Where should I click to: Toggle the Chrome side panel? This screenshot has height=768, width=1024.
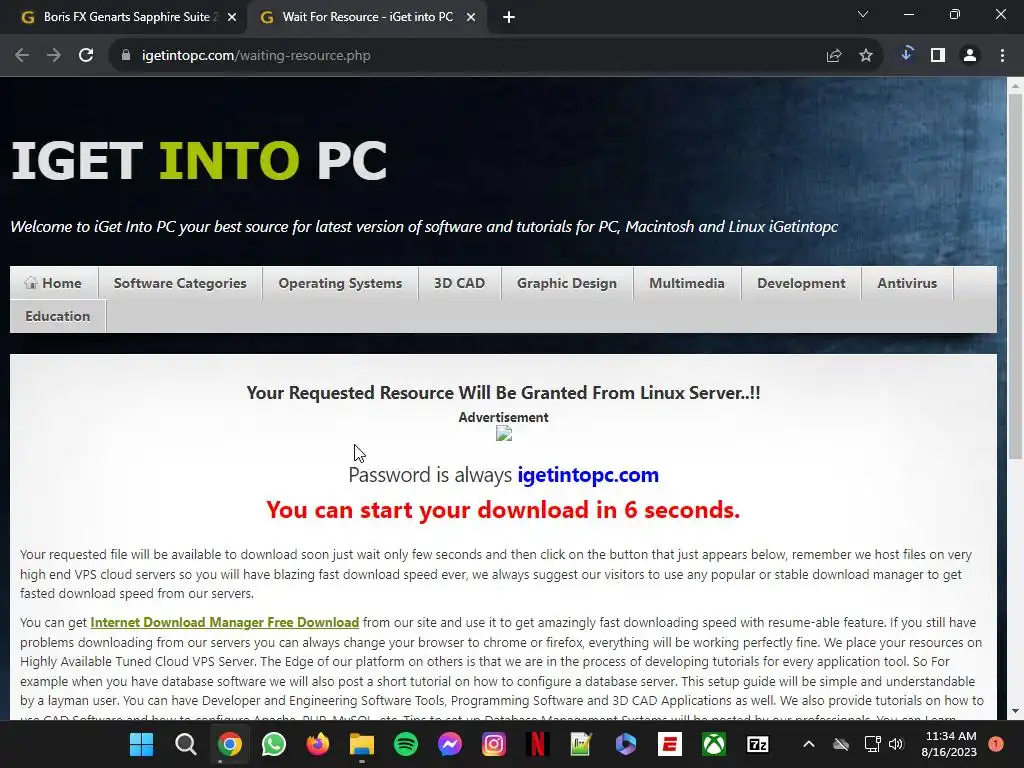pyautogui.click(x=938, y=56)
